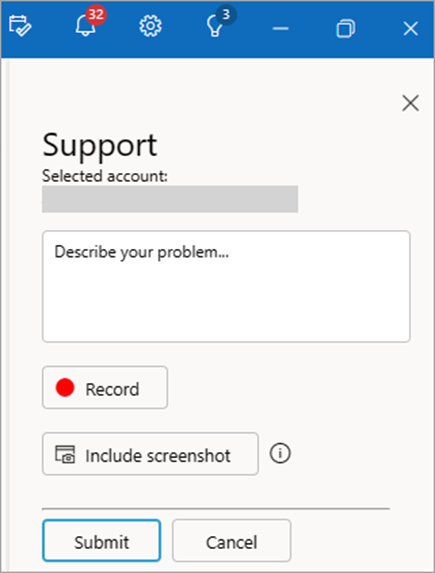Click the red 32 notification badge
Viewport: 435px width, 573px height.
pos(96,15)
